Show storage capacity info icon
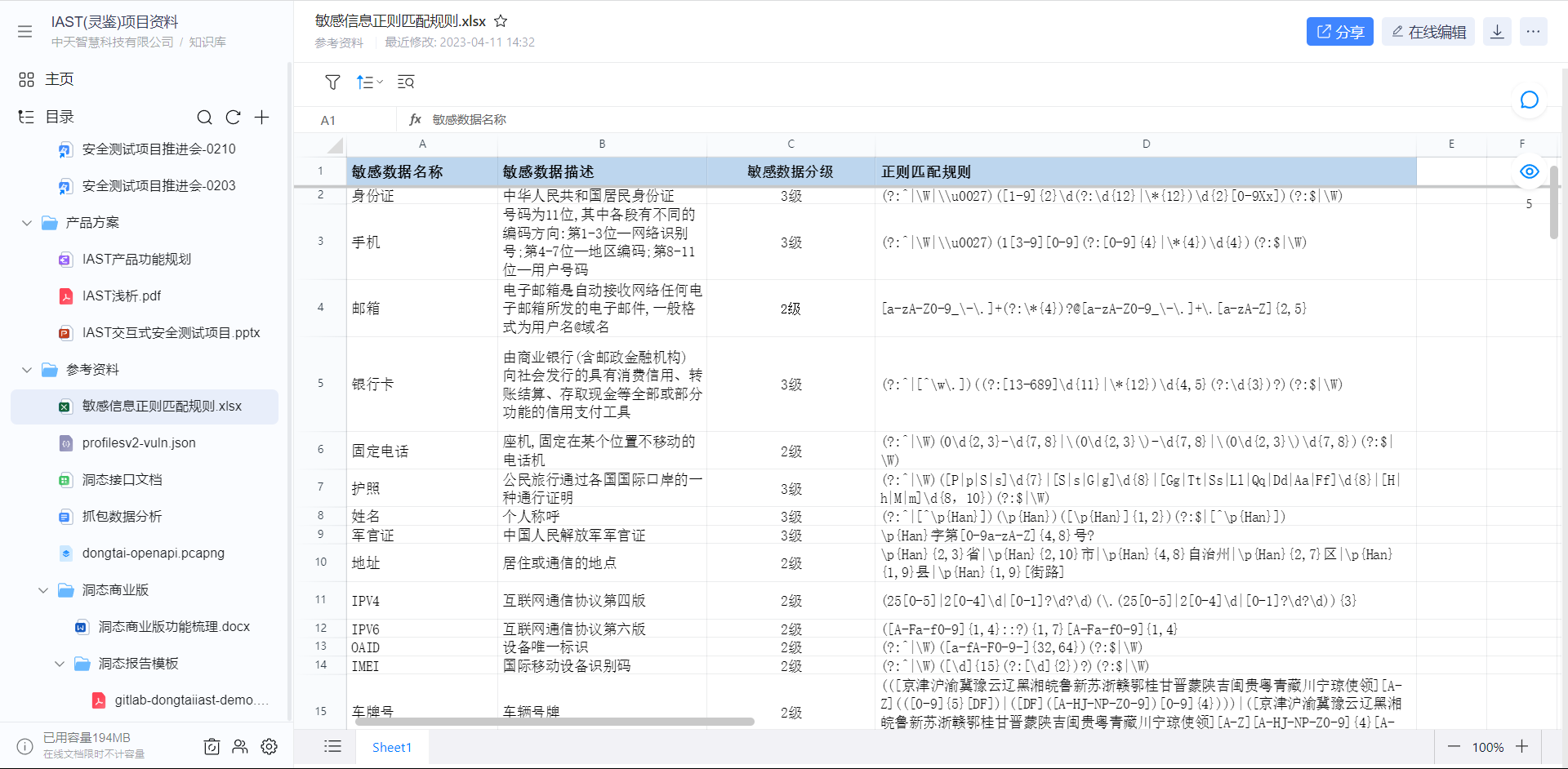1568x769 pixels. 25,746
